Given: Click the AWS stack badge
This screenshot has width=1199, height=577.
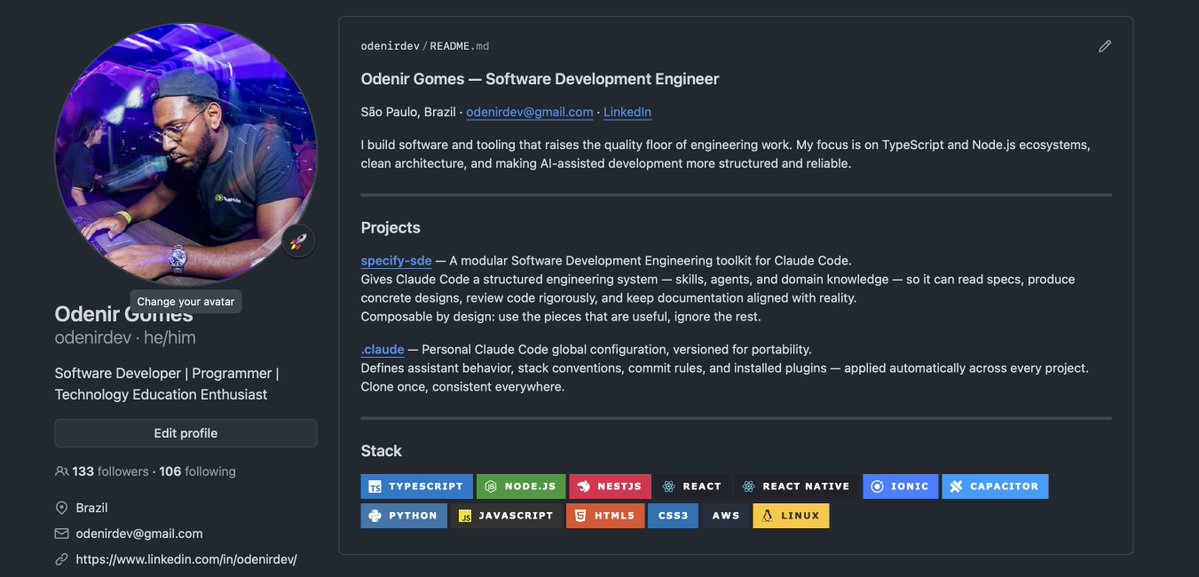Looking at the screenshot, I should (x=726, y=516).
